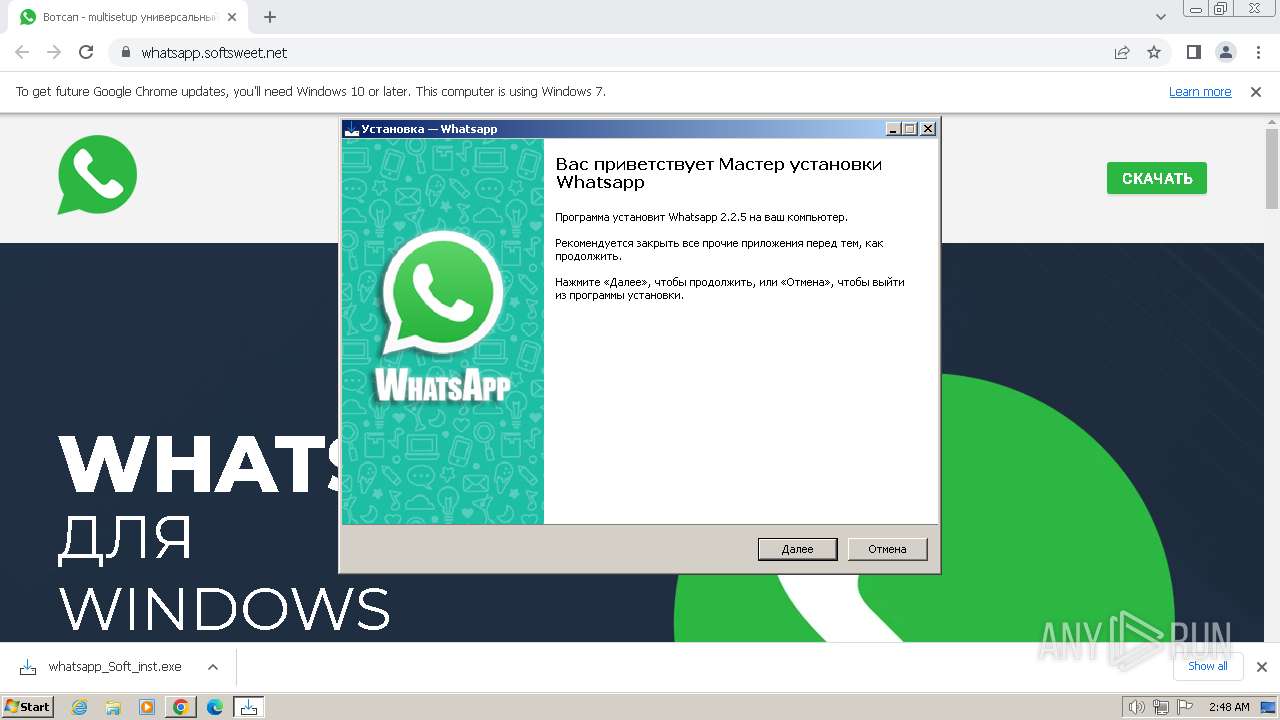Image resolution: width=1280 pixels, height=720 pixels.
Task: Click volume speaker icon in system tray
Action: point(1136,707)
